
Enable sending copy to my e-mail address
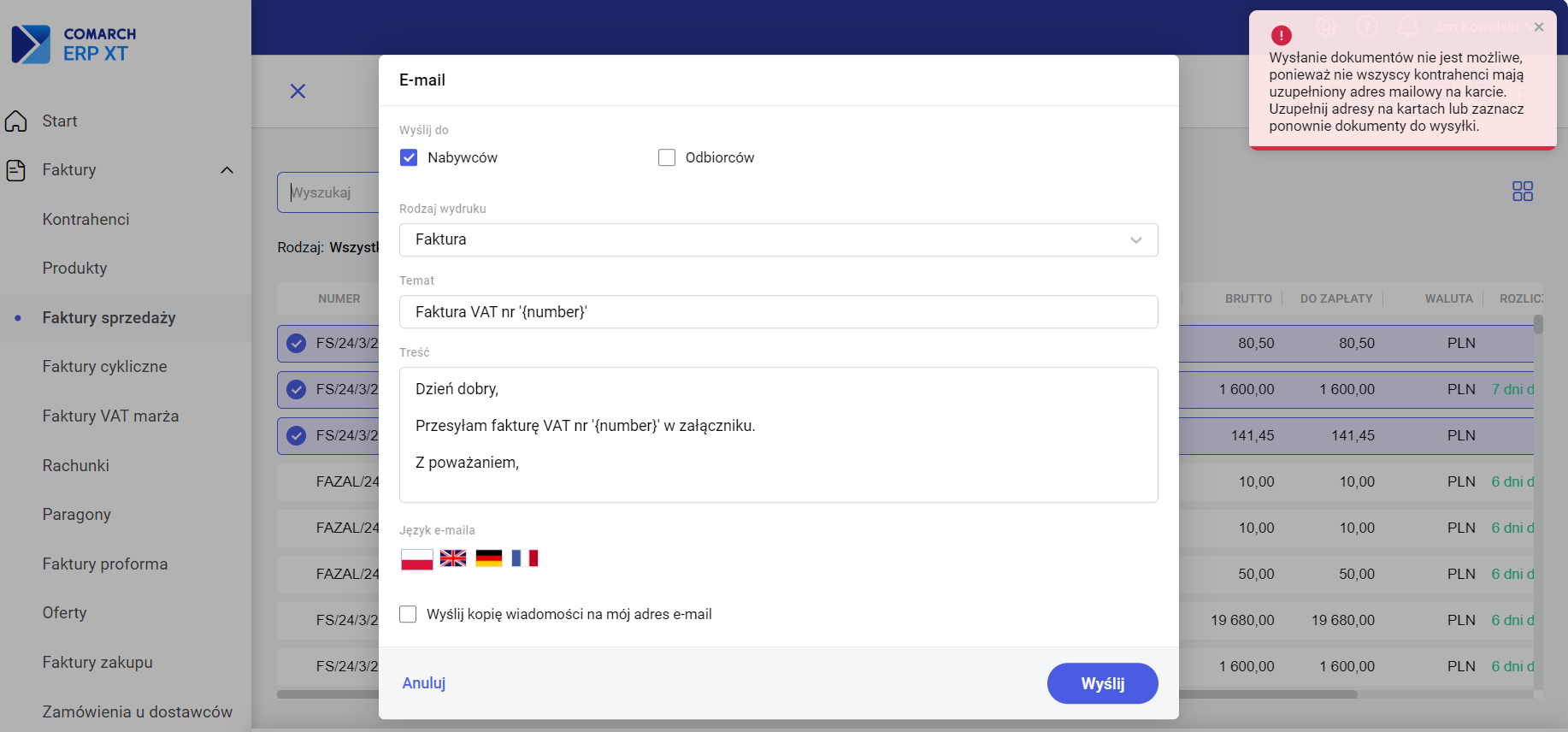coord(409,615)
